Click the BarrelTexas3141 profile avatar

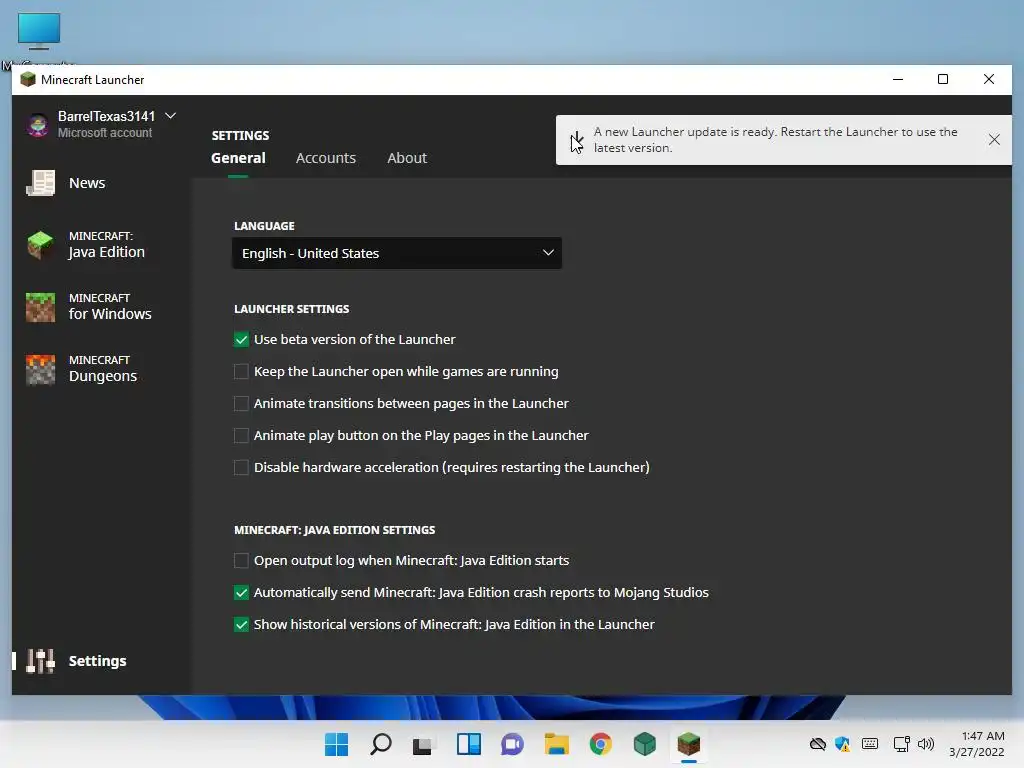pyautogui.click(x=38, y=124)
